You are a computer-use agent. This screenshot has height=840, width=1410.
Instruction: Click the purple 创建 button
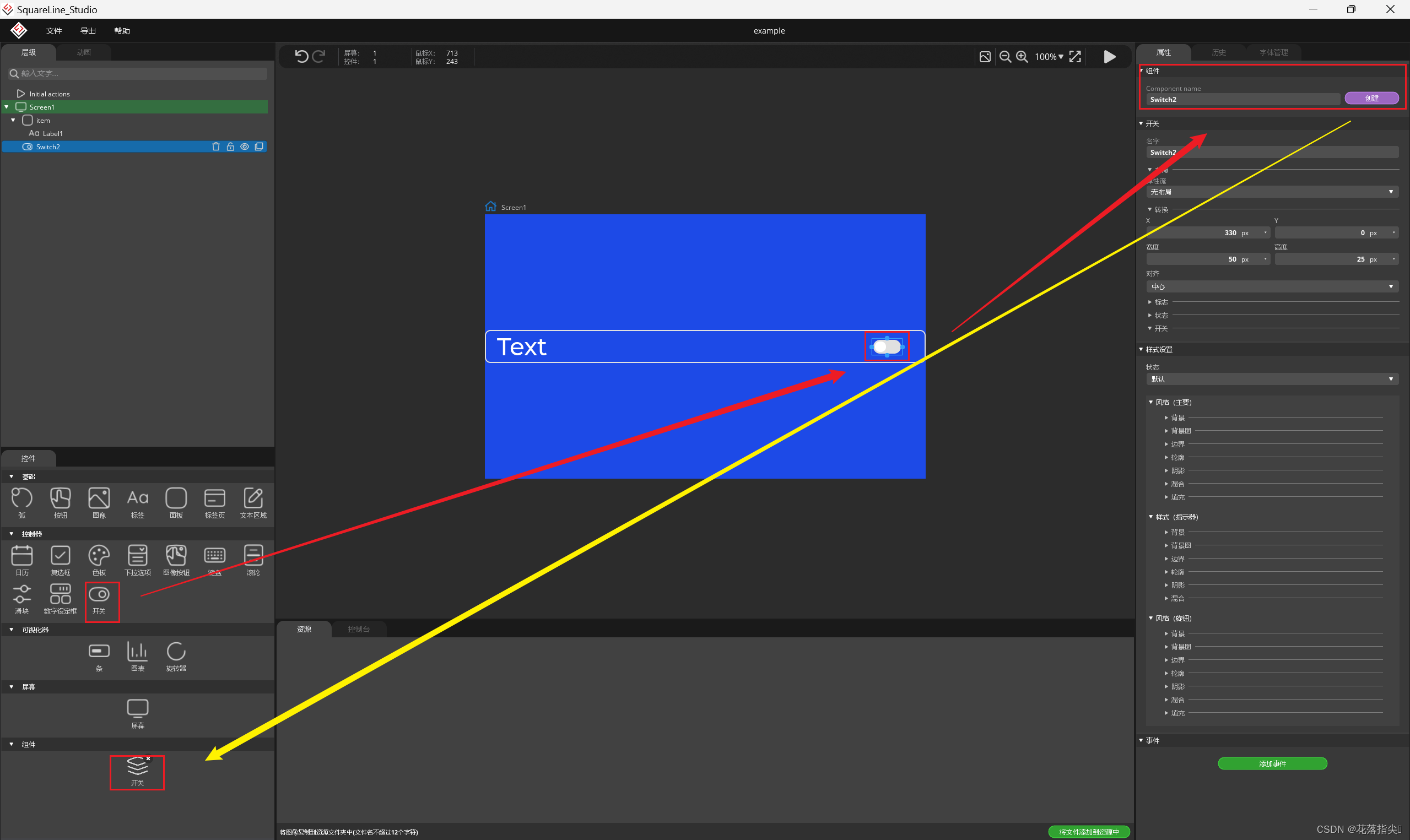click(1371, 99)
